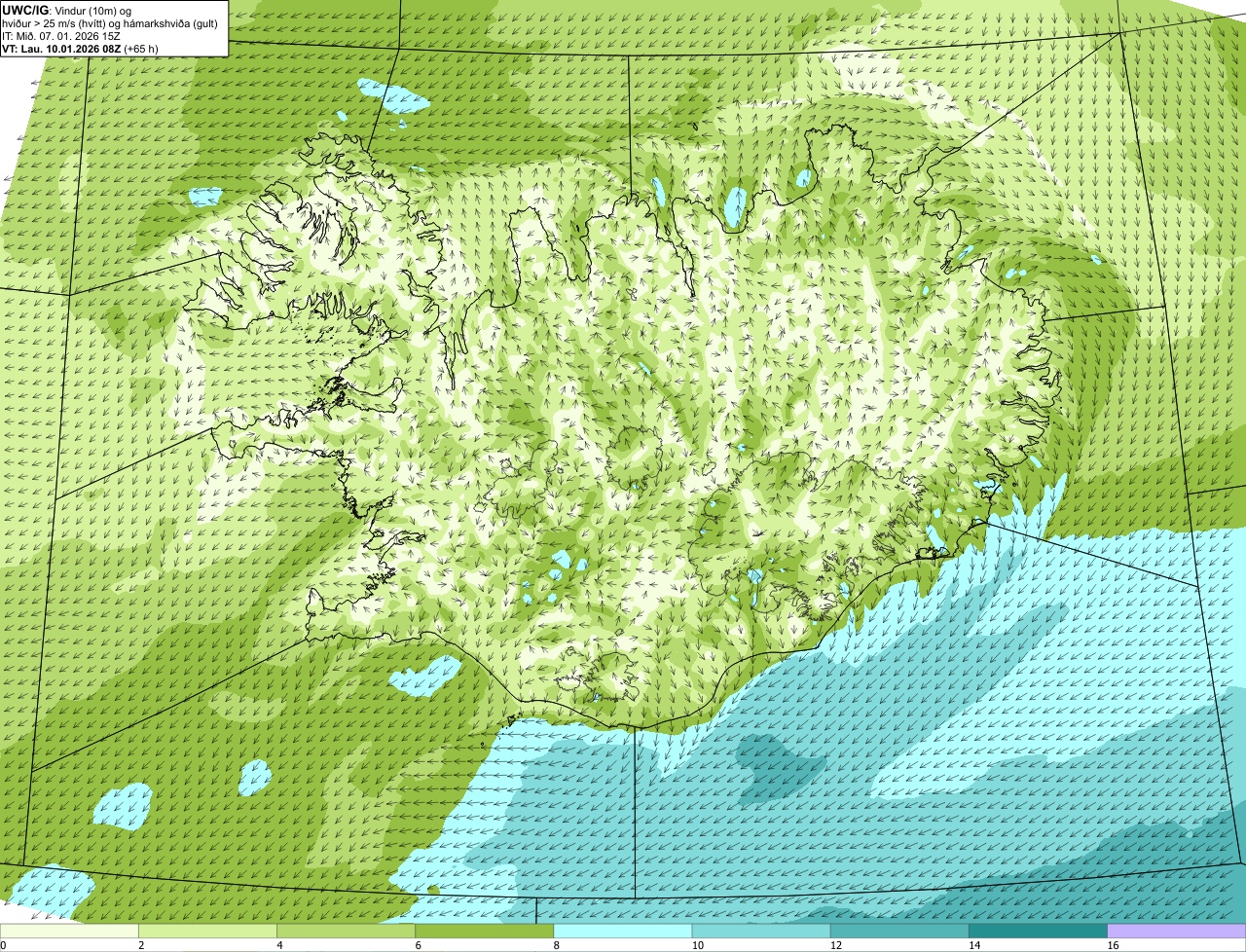The height and width of the screenshot is (952, 1246).
Task: Click the legend scale label "12"
Action: coord(835,945)
